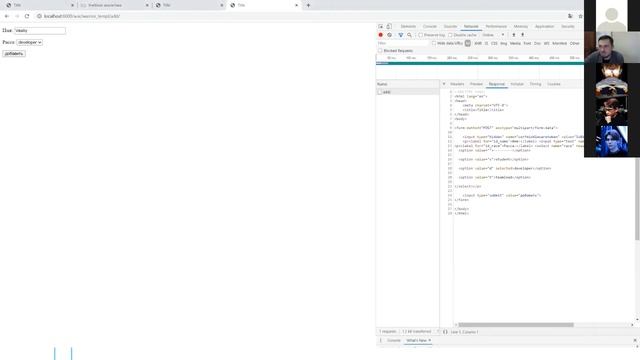Switch to the Console panel tab

(429, 27)
